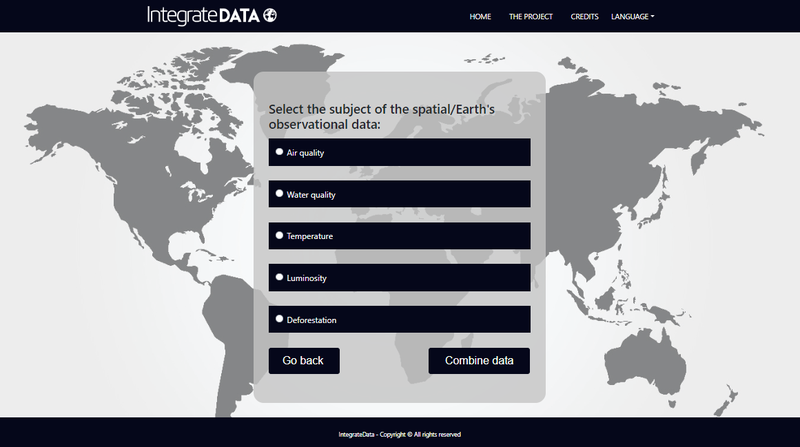Click the 'Deforestation' label text

312,320
